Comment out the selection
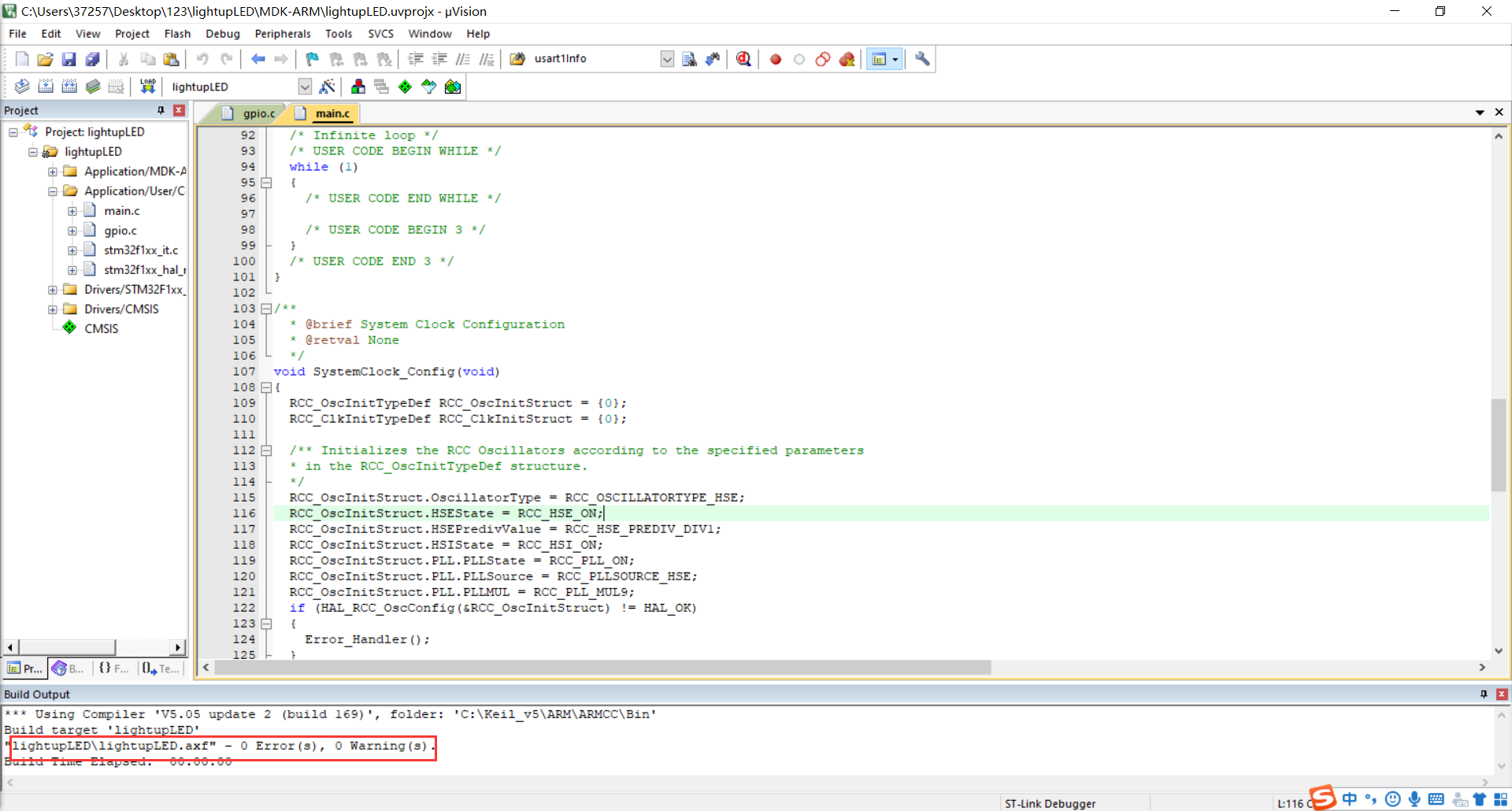 coord(463,59)
